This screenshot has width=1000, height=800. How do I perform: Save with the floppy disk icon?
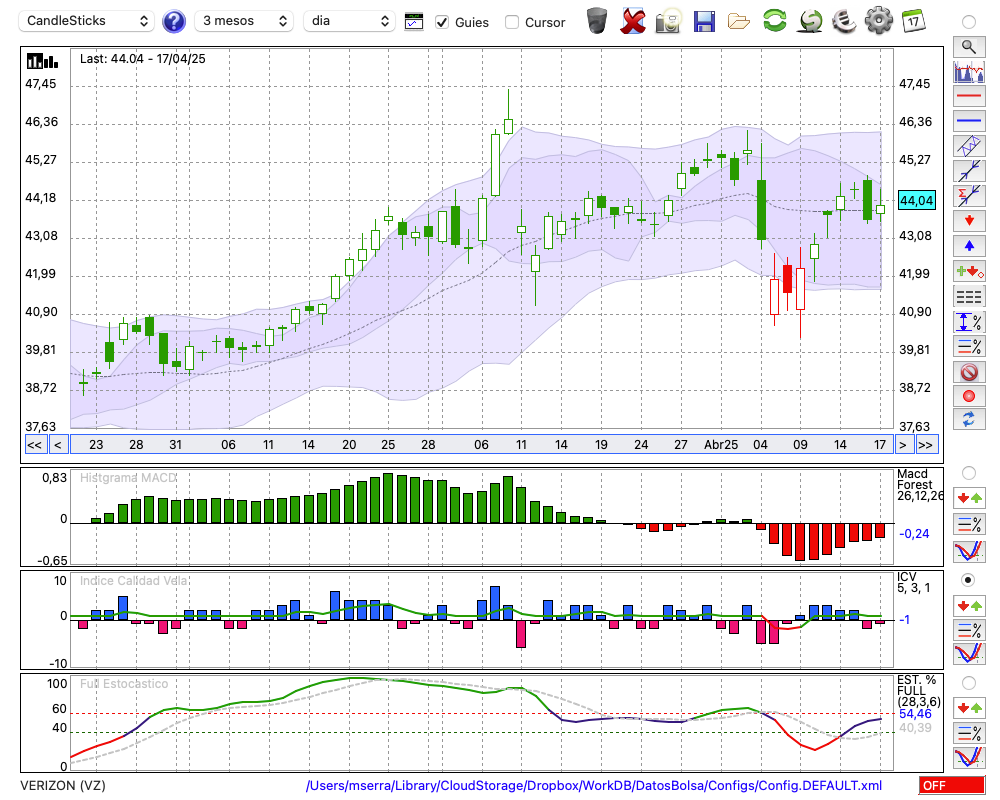click(x=704, y=21)
